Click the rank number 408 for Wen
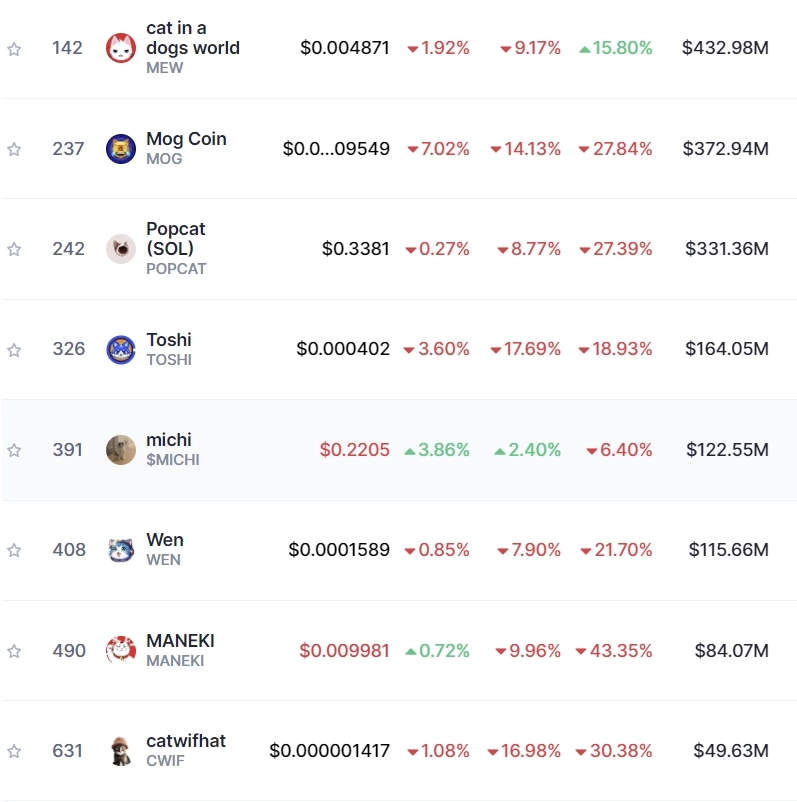797x802 pixels. click(69, 550)
